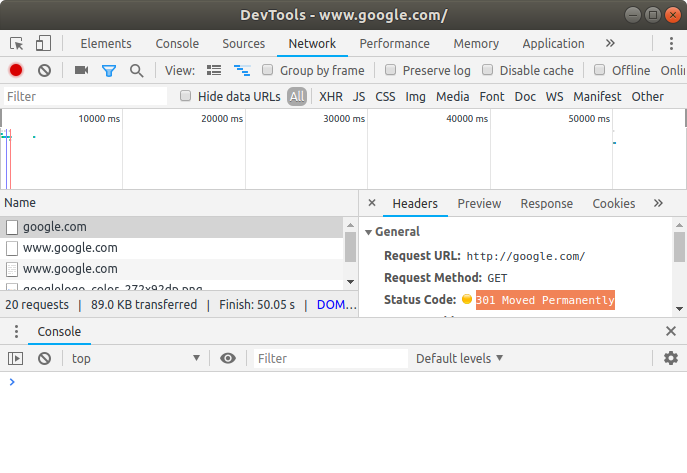Toggle Hide data URLs checkbox
This screenshot has height=473, width=687.
click(185, 96)
